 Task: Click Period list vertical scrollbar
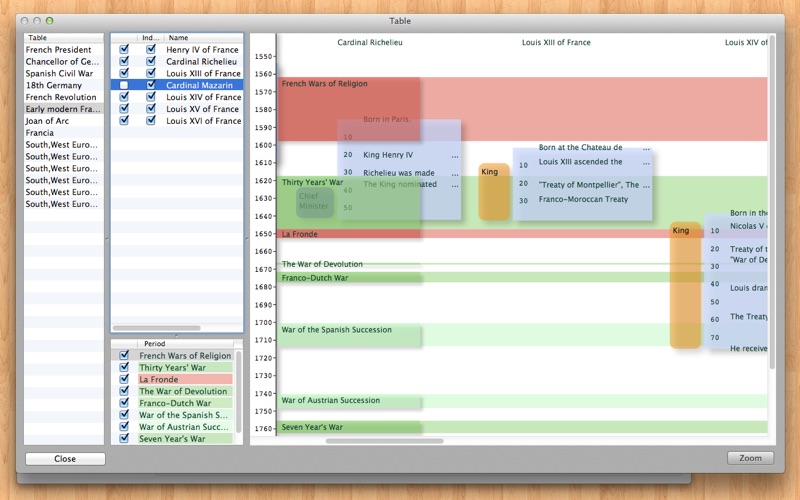tap(238, 391)
